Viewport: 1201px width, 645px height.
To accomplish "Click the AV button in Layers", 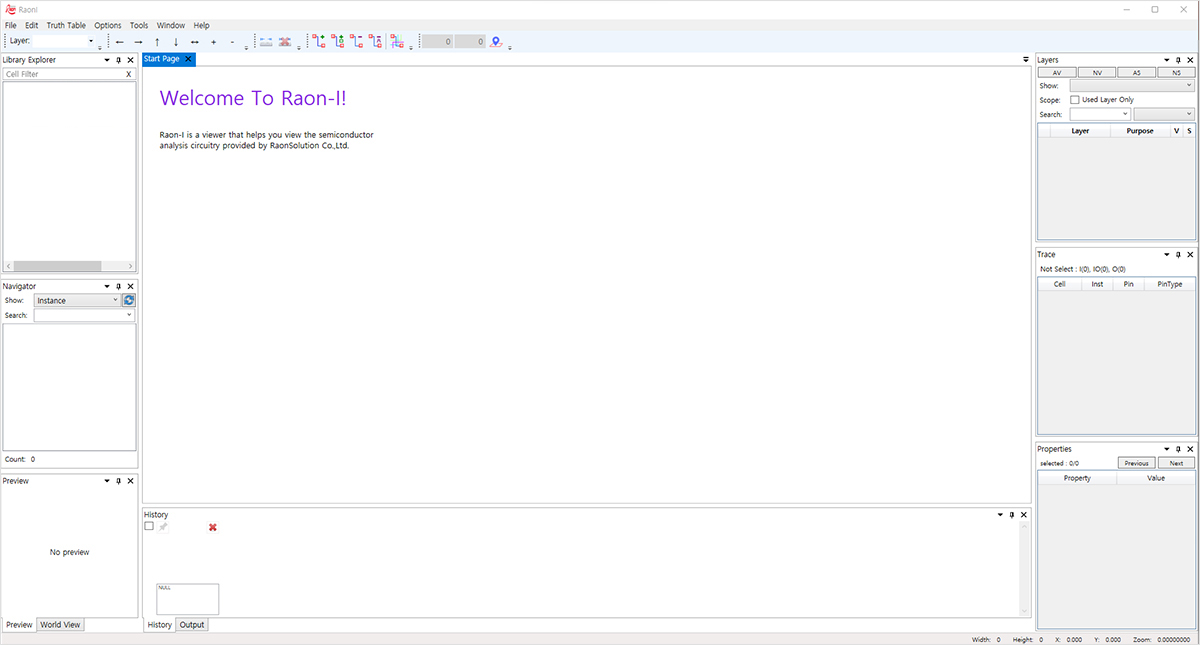I will tap(1057, 73).
